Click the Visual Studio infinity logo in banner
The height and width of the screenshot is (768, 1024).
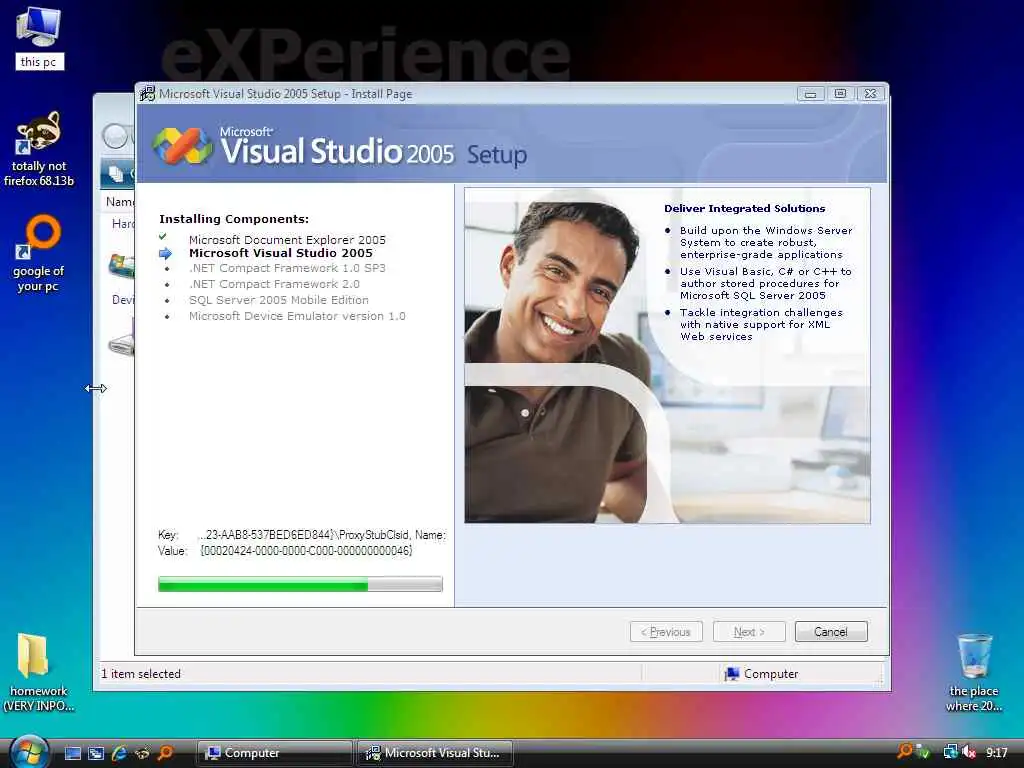click(x=182, y=146)
